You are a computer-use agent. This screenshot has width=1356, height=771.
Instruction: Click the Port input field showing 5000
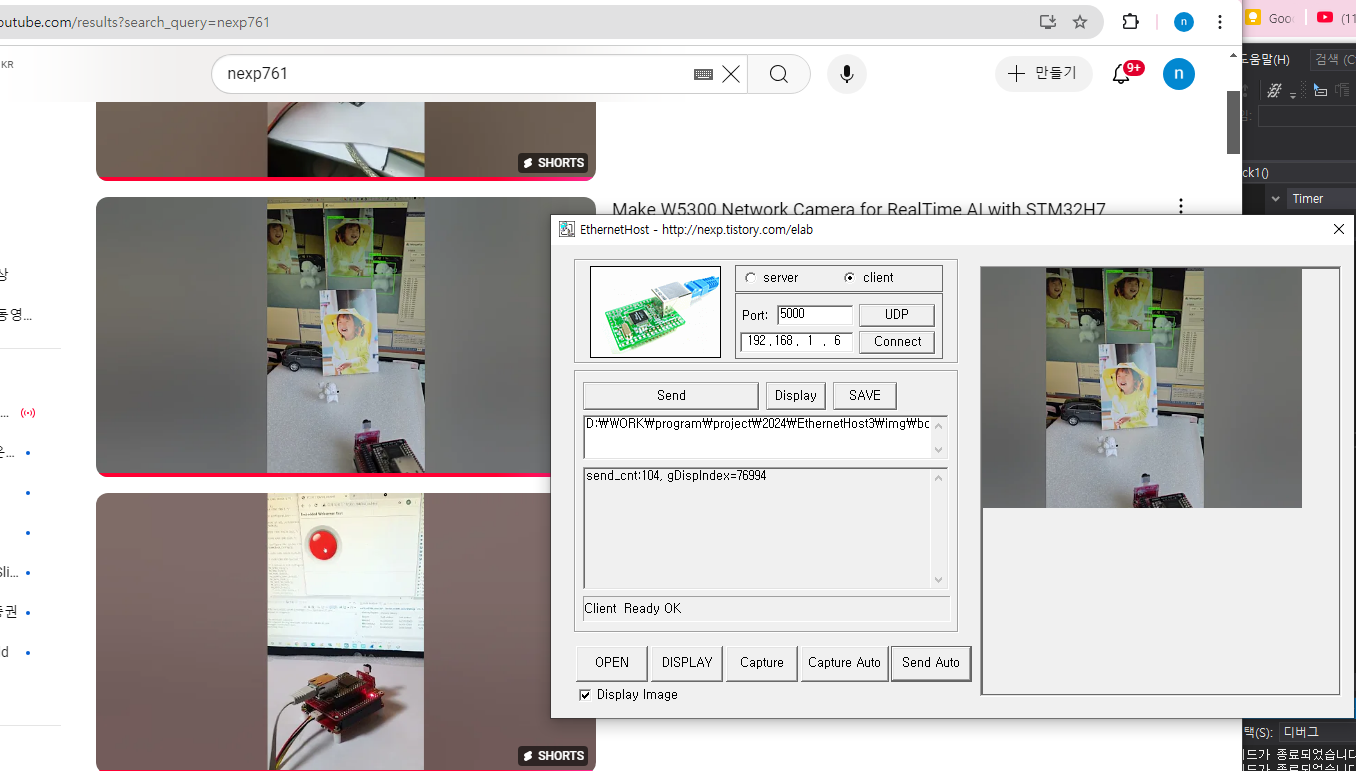(x=814, y=314)
